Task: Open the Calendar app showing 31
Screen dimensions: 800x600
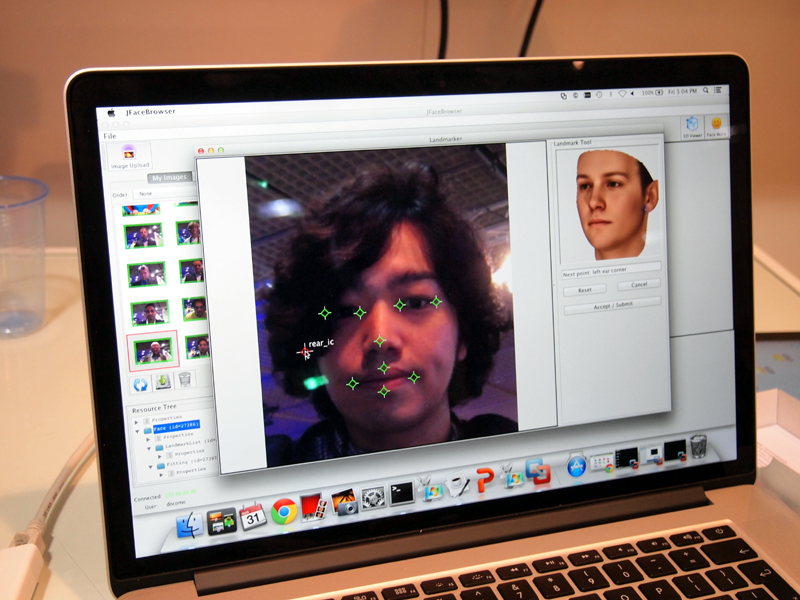Action: tap(253, 516)
